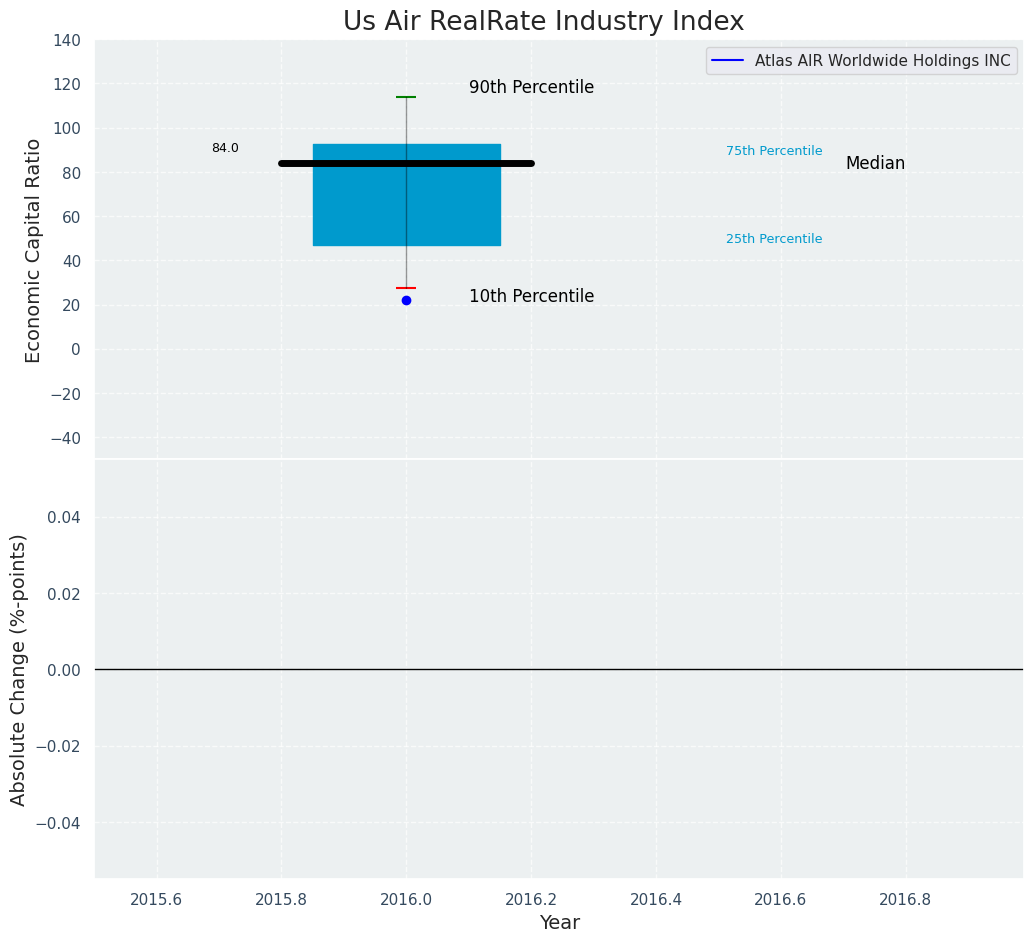Click the blue line in the legend
Screen dimensions: 1034x942
click(729, 61)
